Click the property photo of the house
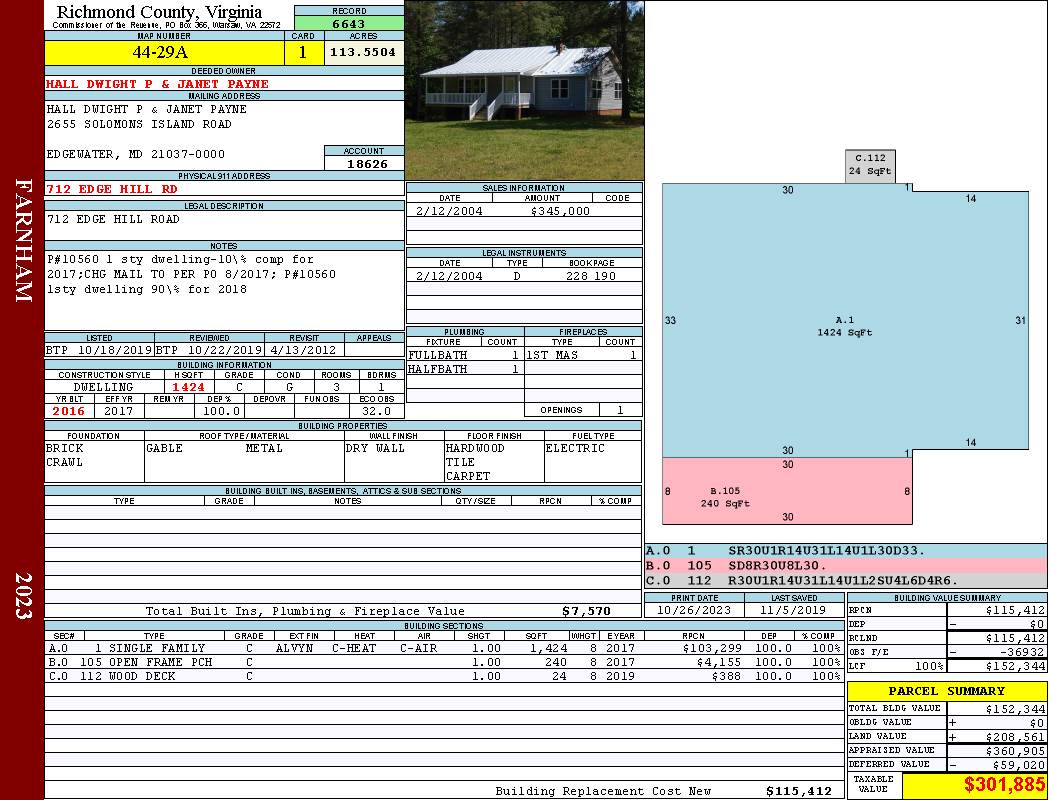Image resolution: width=1050 pixels, height=800 pixels. 524,90
